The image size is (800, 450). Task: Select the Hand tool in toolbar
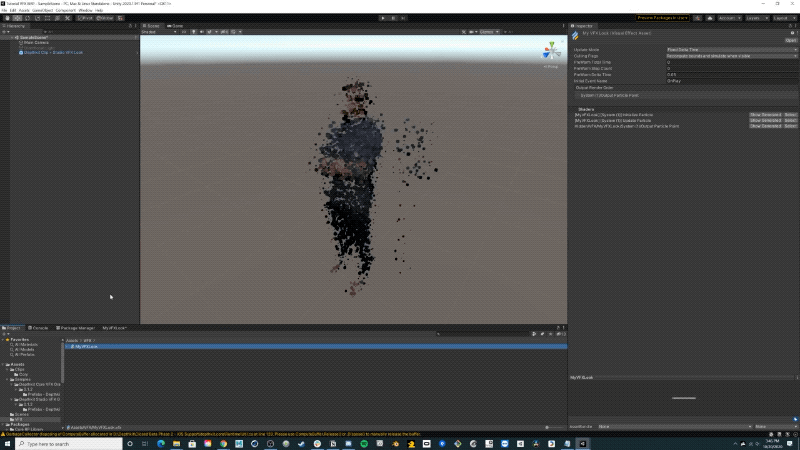click(x=7, y=18)
